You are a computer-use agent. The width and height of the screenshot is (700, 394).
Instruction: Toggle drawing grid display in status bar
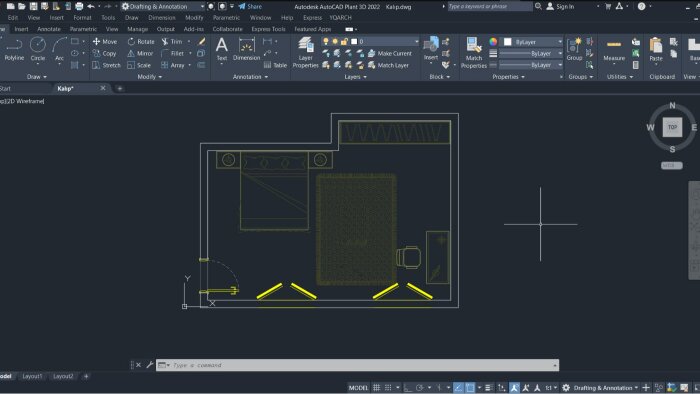(x=376, y=387)
